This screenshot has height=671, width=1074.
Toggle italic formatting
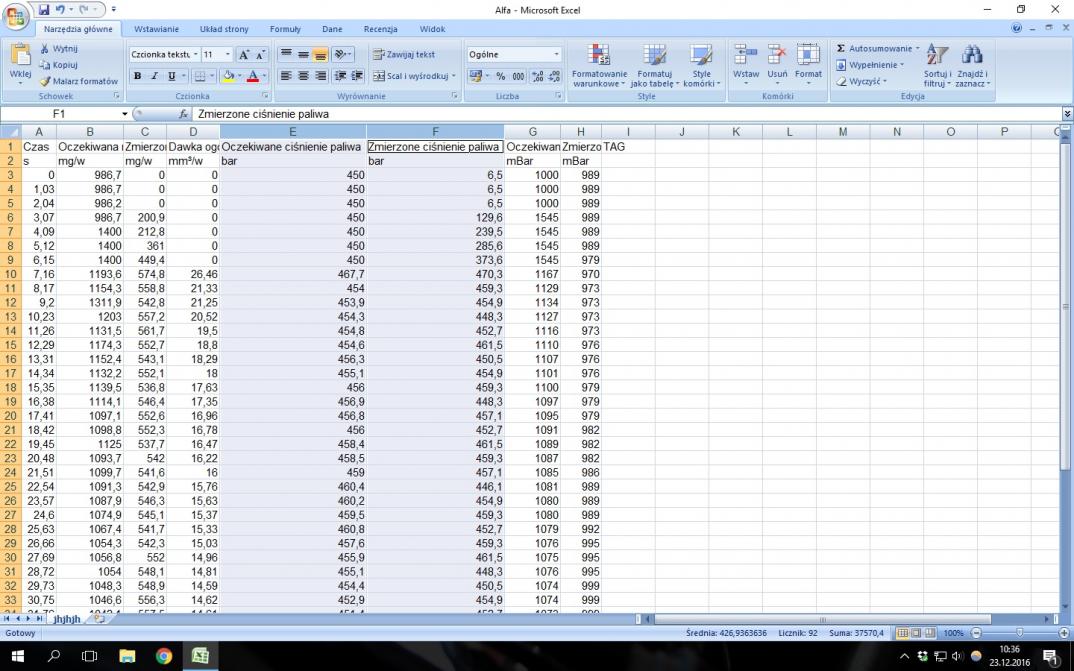[x=155, y=76]
